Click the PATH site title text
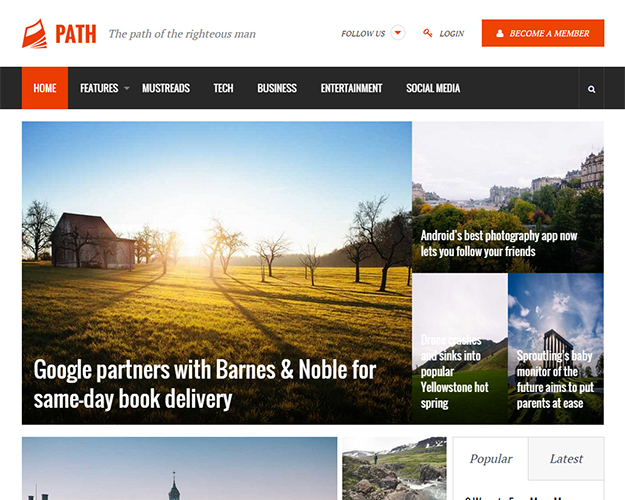Screen dimensions: 625x500 click(76, 34)
